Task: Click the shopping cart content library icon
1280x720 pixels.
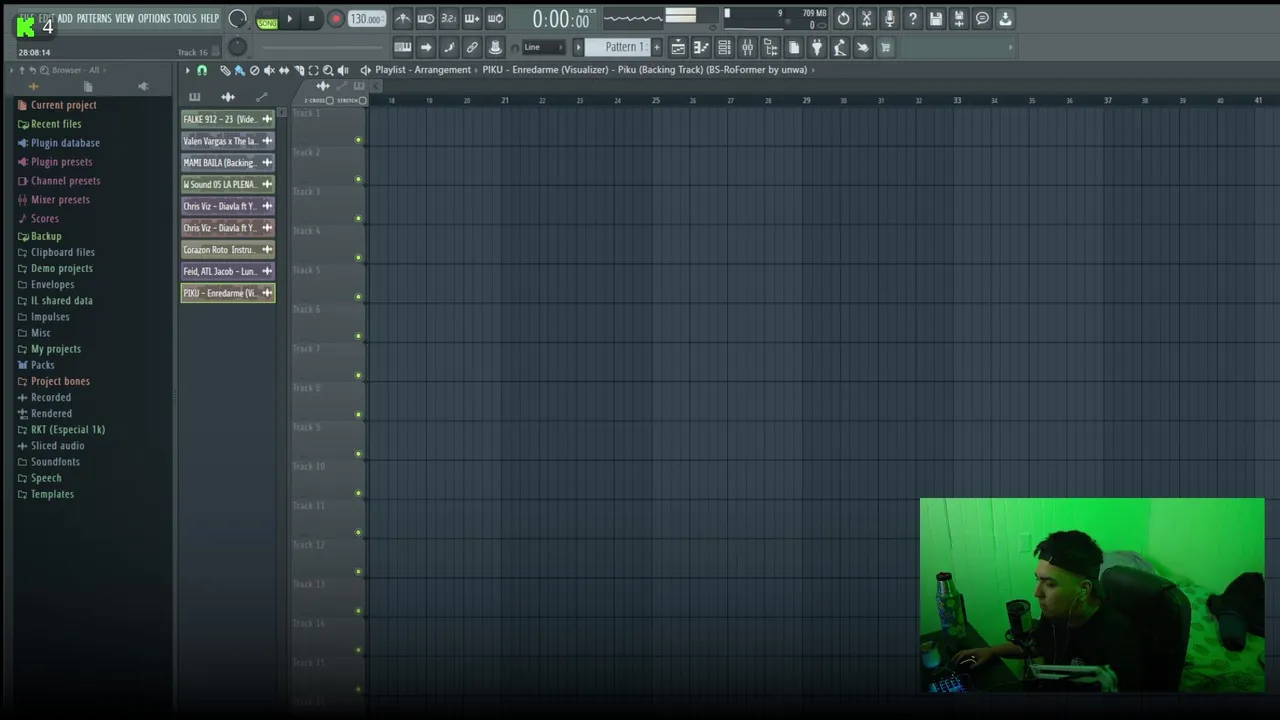Action: click(x=885, y=47)
